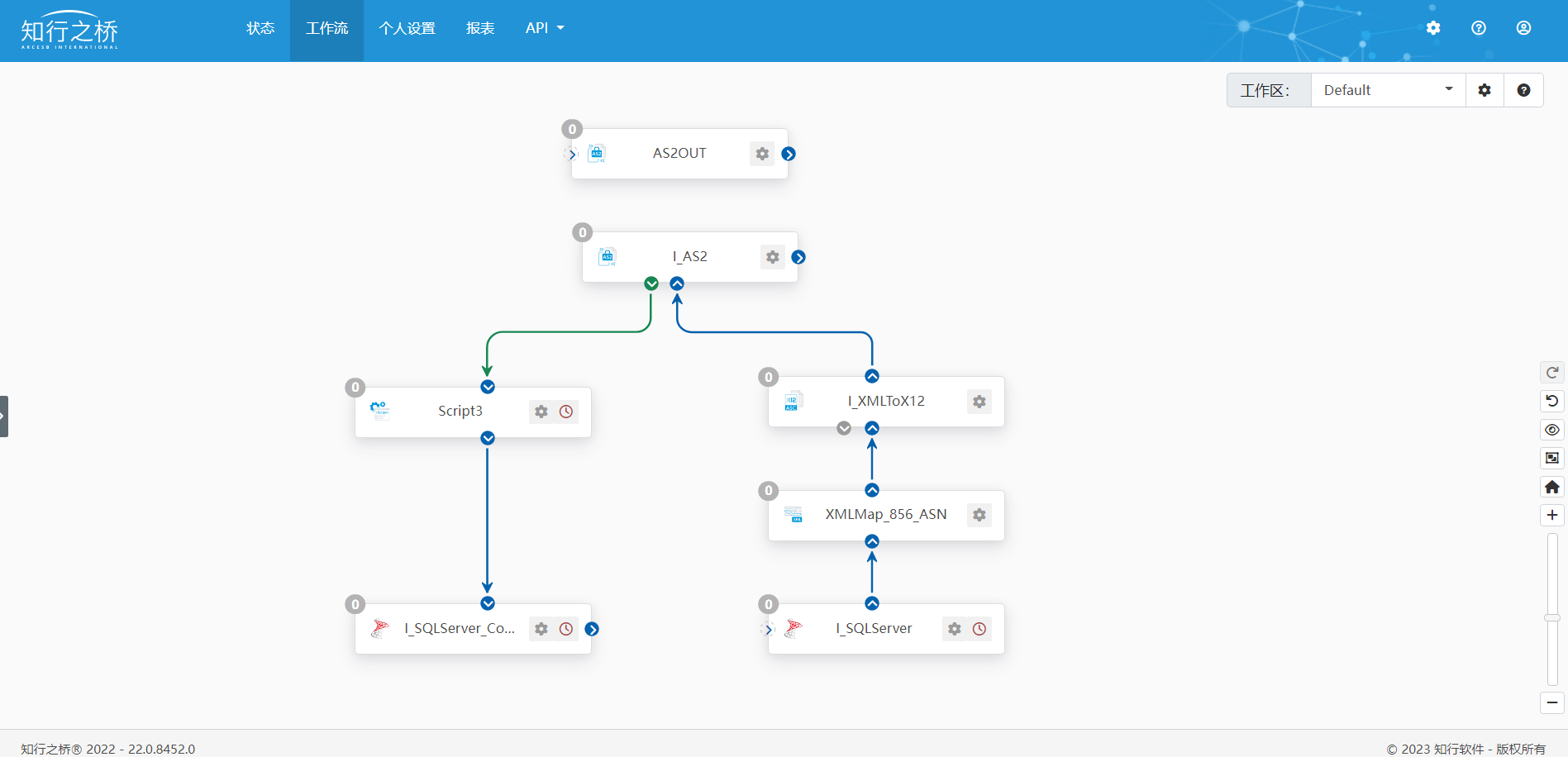
Task: Click the counter badge on Script3
Action: [355, 387]
